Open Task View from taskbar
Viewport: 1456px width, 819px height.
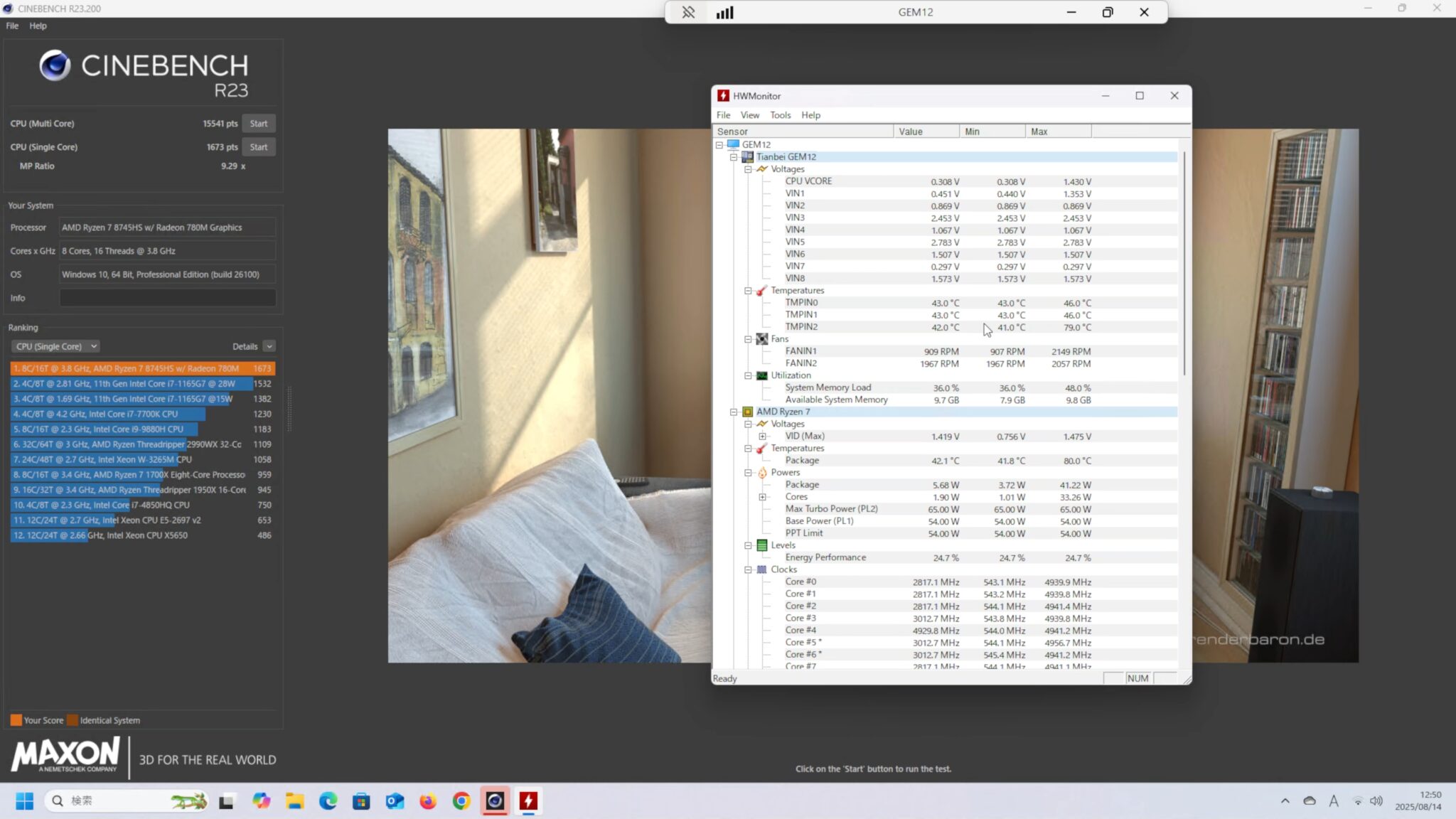[227, 801]
